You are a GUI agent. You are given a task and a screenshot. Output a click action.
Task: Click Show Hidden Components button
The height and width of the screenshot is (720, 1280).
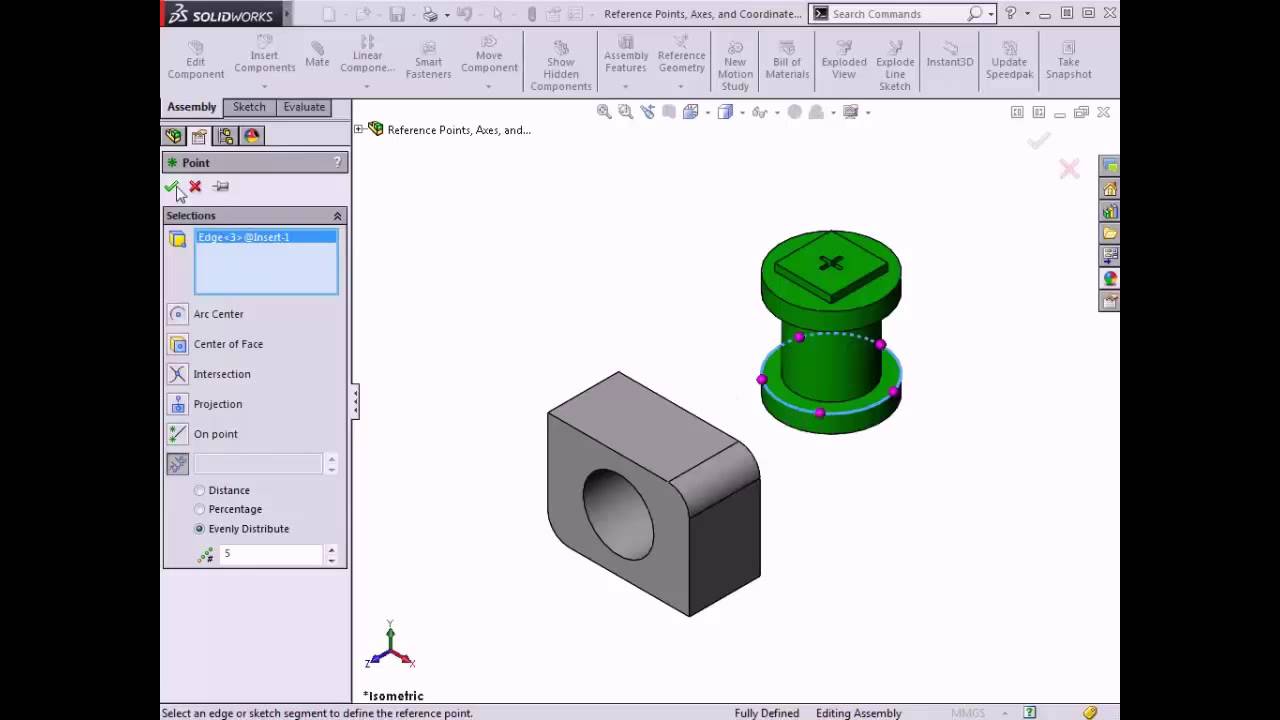pos(561,66)
